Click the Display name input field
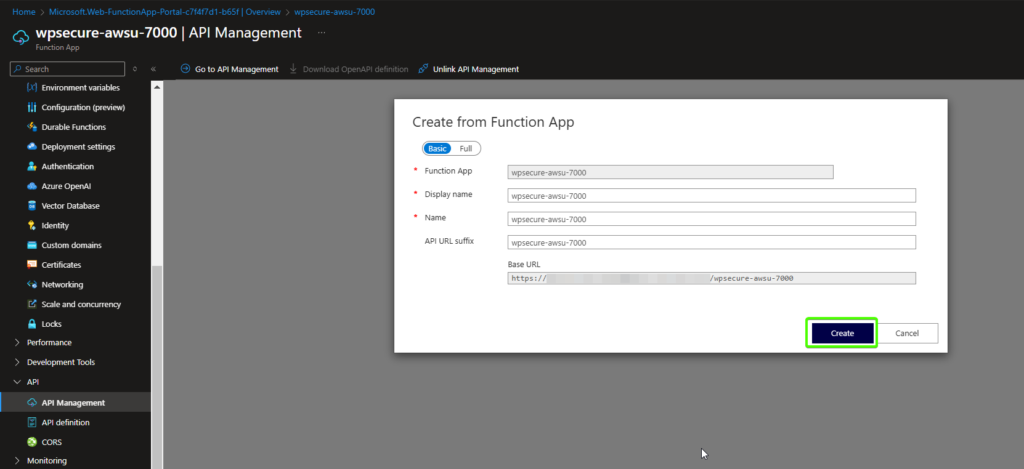The height and width of the screenshot is (469, 1024). [x=712, y=196]
